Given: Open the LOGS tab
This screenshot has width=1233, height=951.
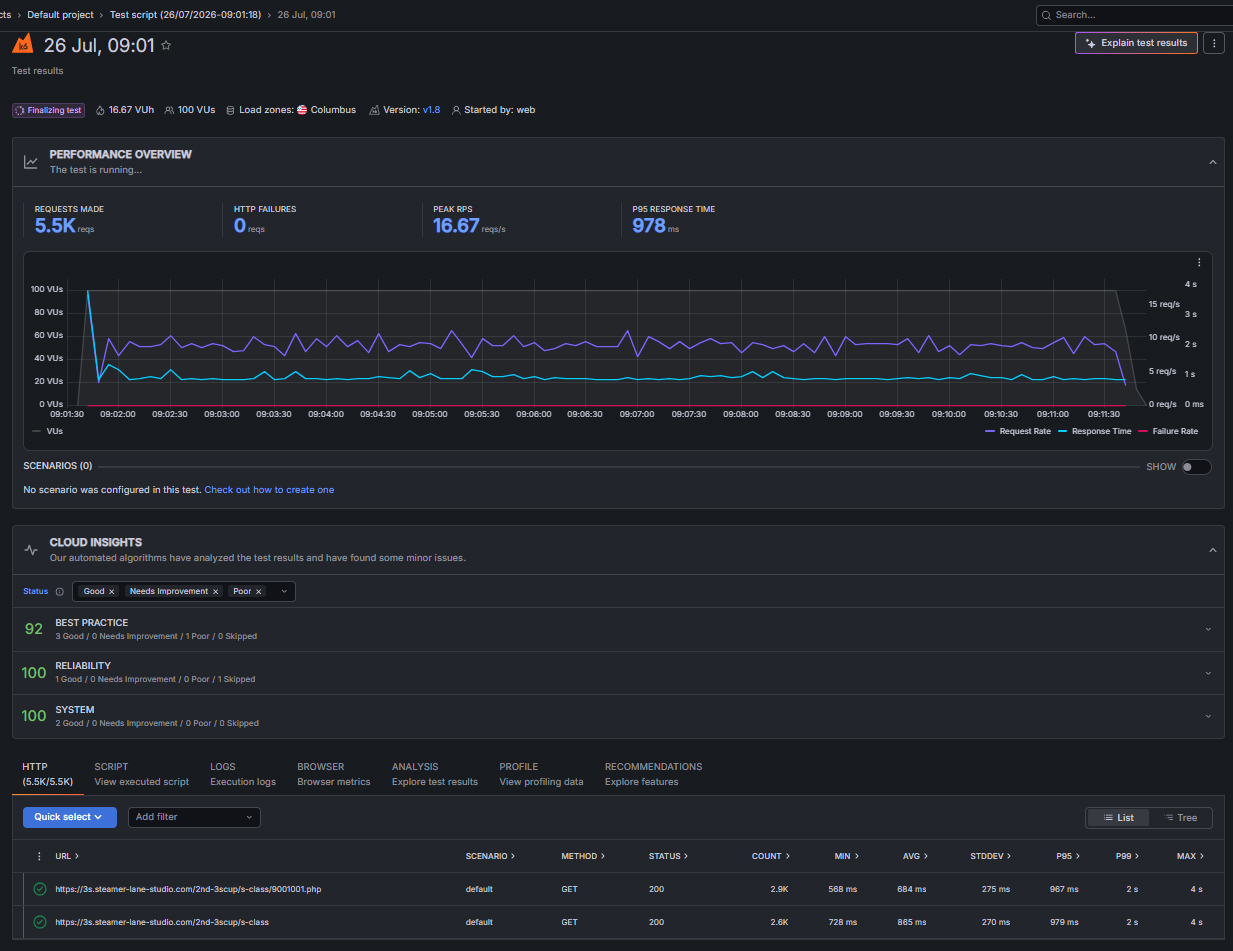Looking at the screenshot, I should 243,774.
